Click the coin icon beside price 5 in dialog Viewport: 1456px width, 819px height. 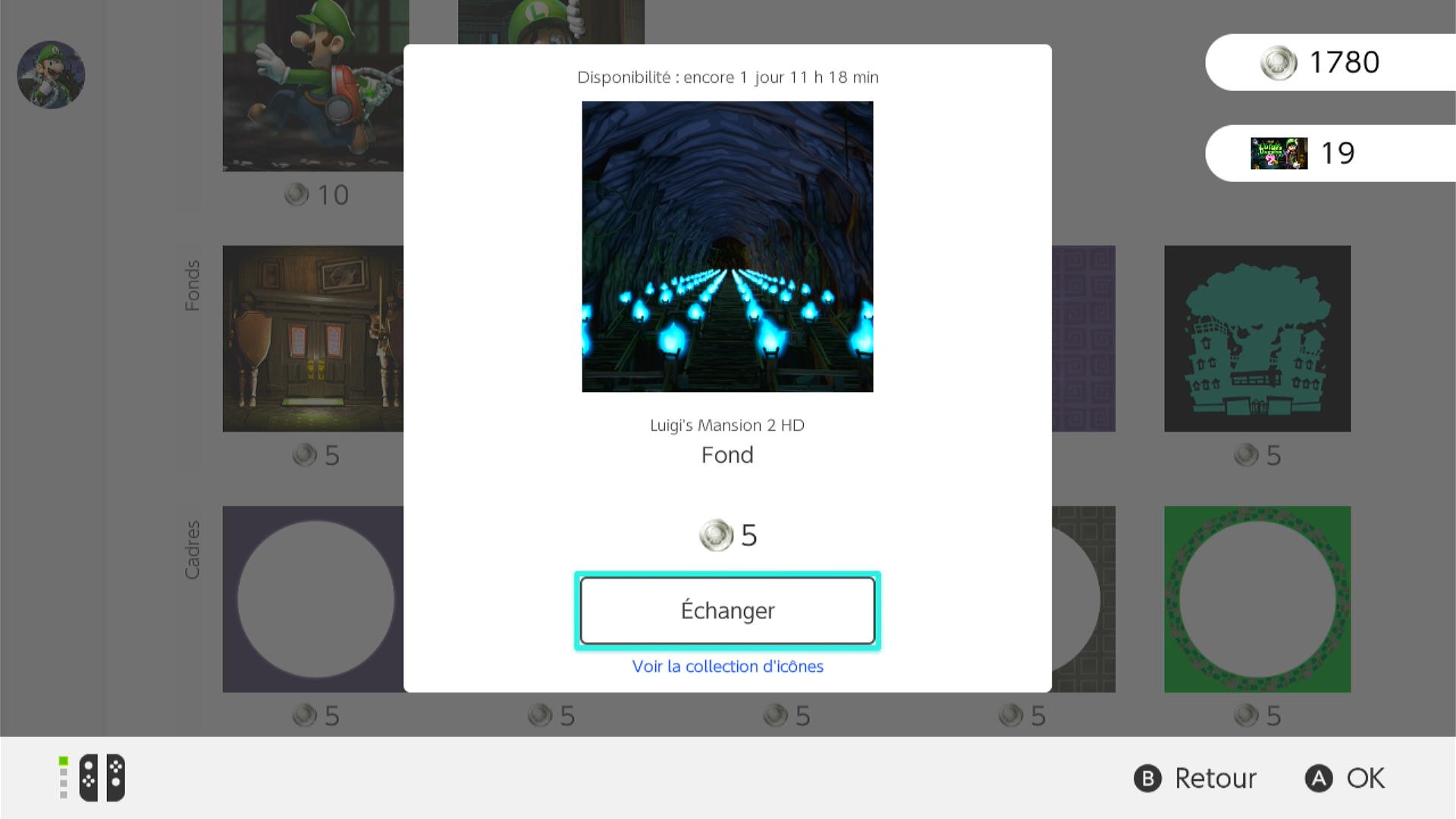click(x=716, y=535)
